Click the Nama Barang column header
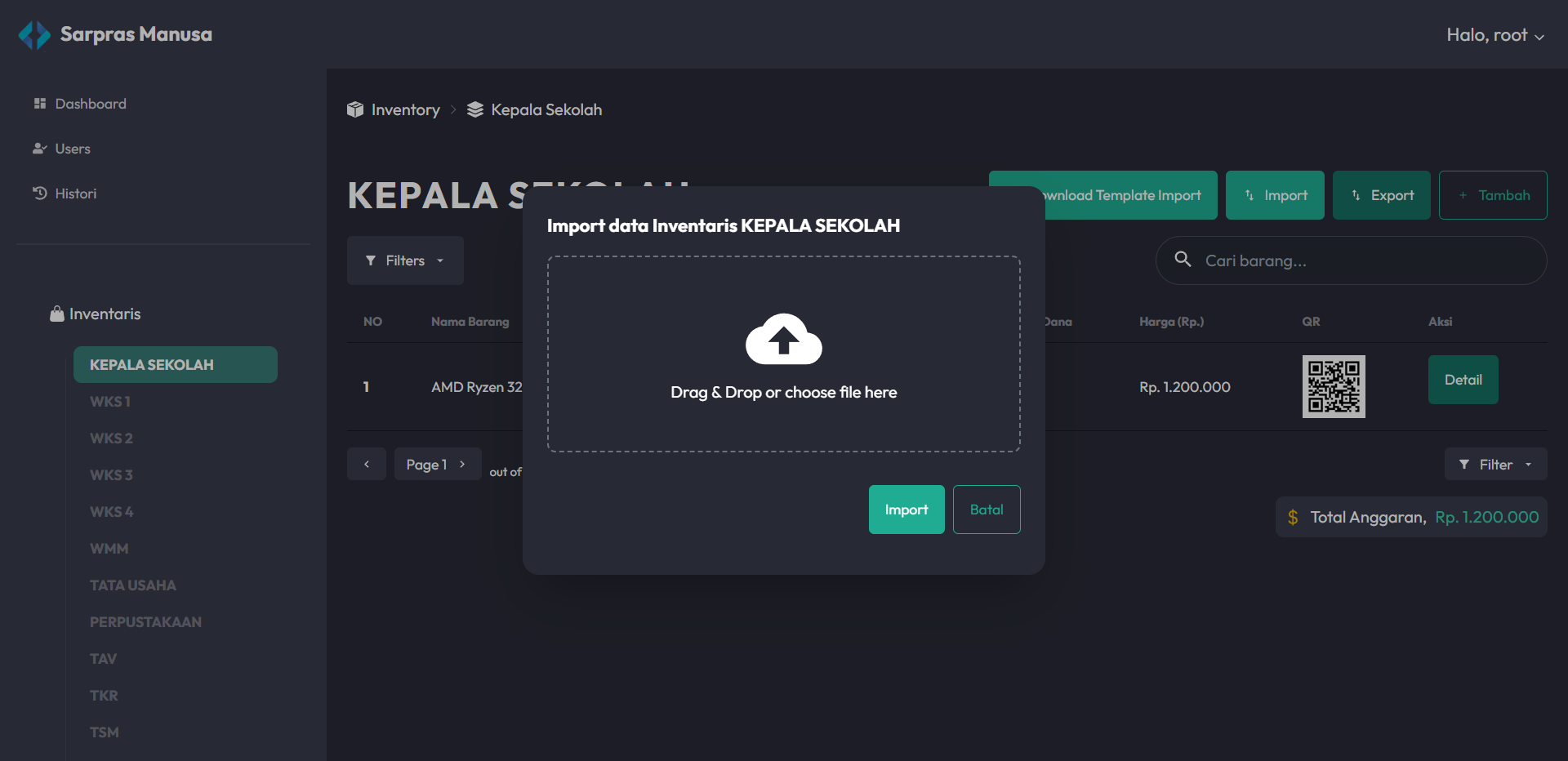Screen dimensions: 1568x761 click(470, 322)
